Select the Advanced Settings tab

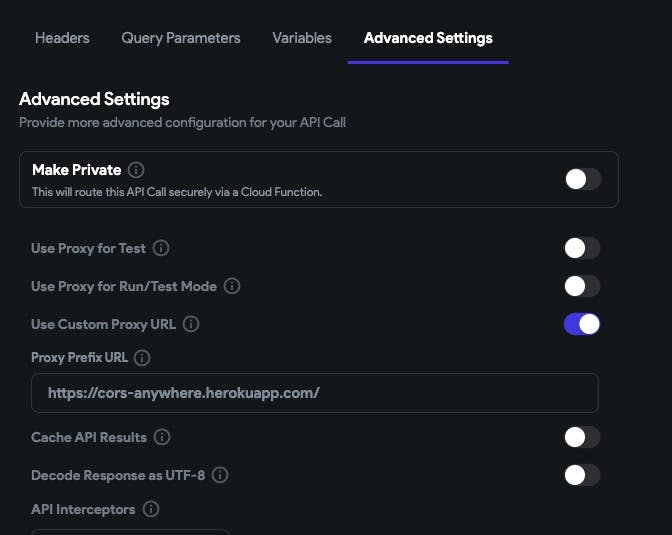pyautogui.click(x=428, y=38)
